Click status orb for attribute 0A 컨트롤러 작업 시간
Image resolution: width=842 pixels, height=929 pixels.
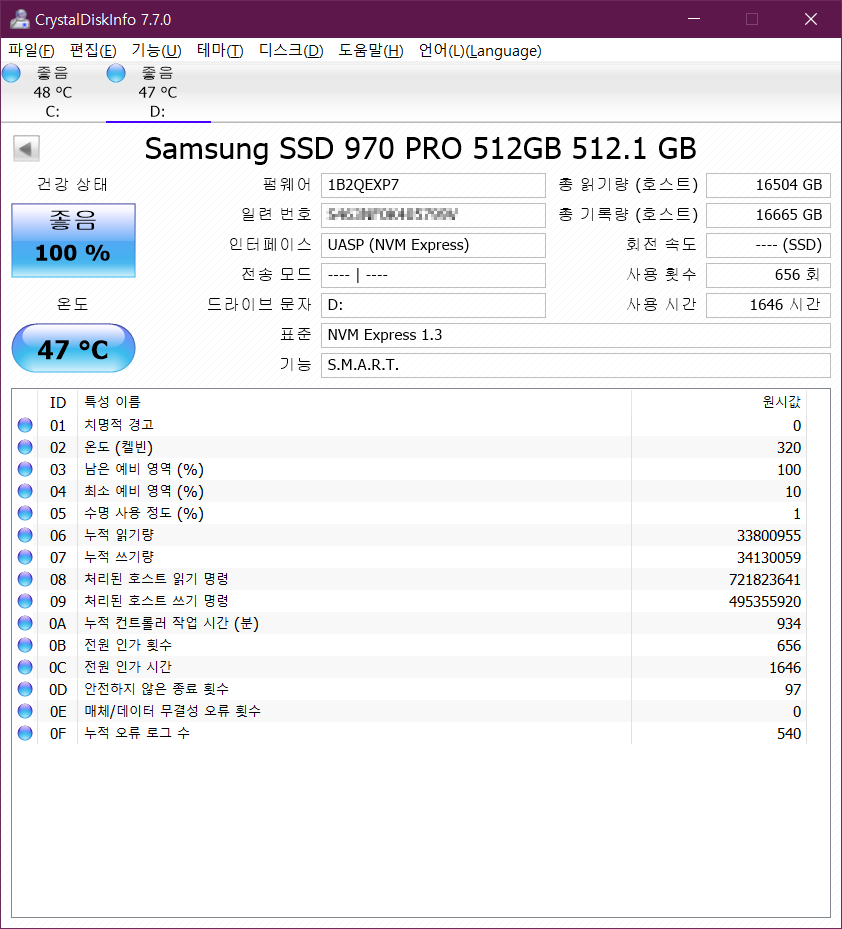[25, 623]
